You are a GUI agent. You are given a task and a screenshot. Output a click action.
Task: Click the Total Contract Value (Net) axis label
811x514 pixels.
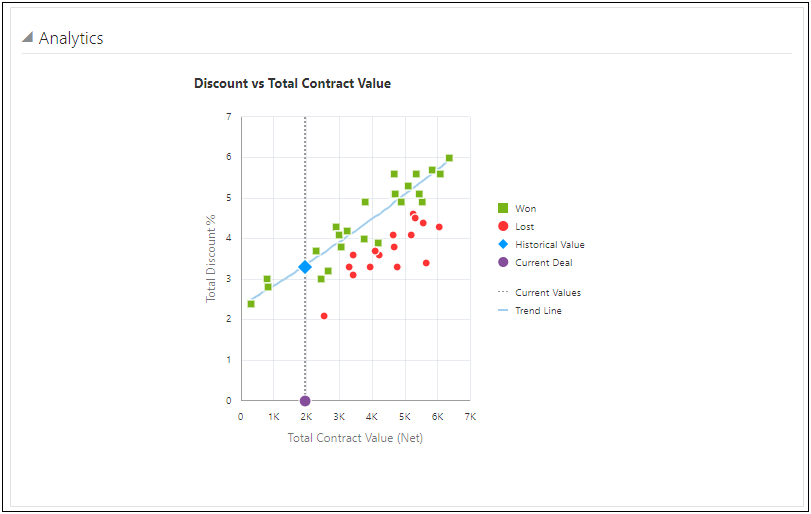click(355, 438)
